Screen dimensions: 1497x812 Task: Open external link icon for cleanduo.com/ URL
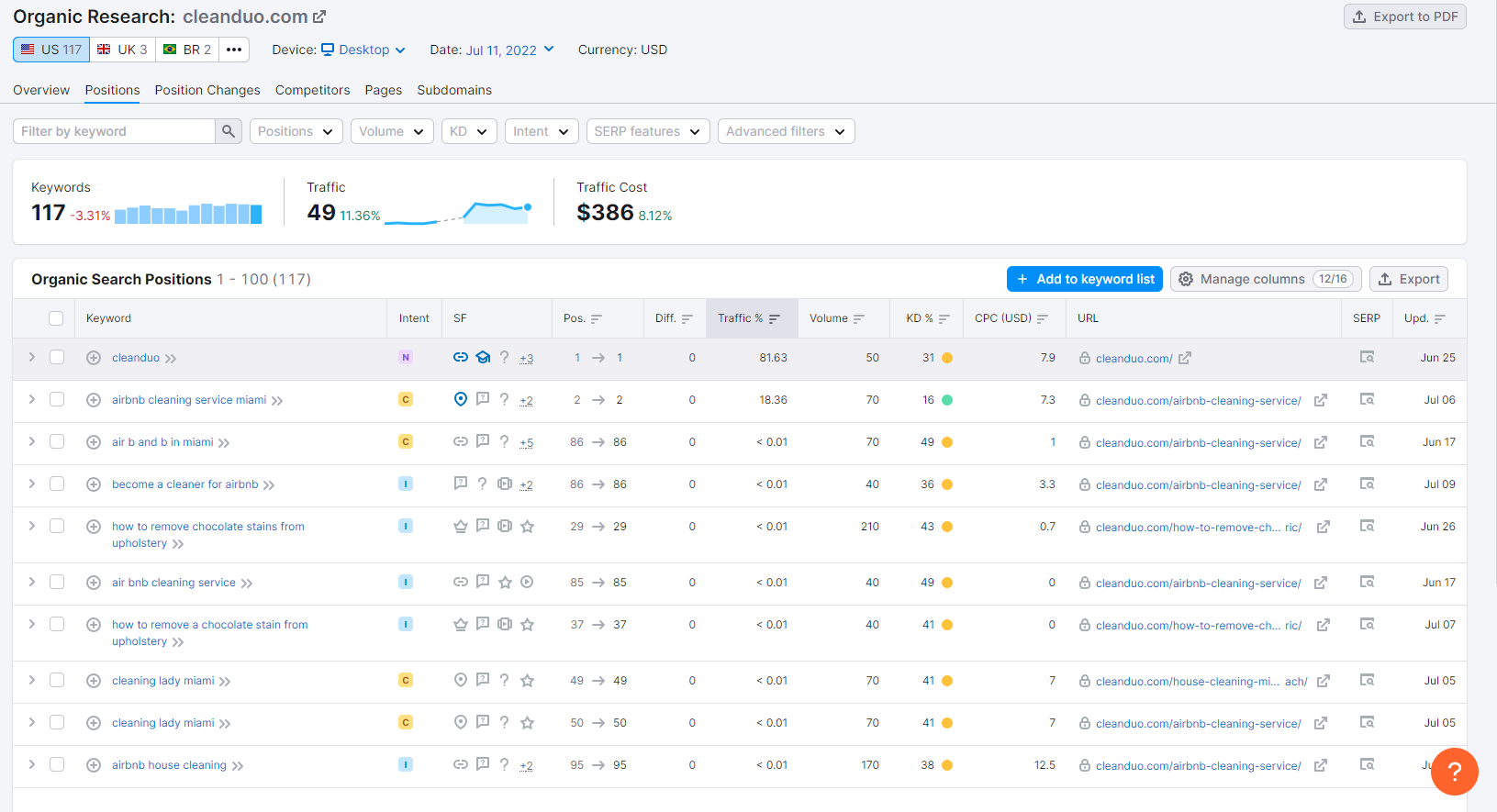[1185, 358]
